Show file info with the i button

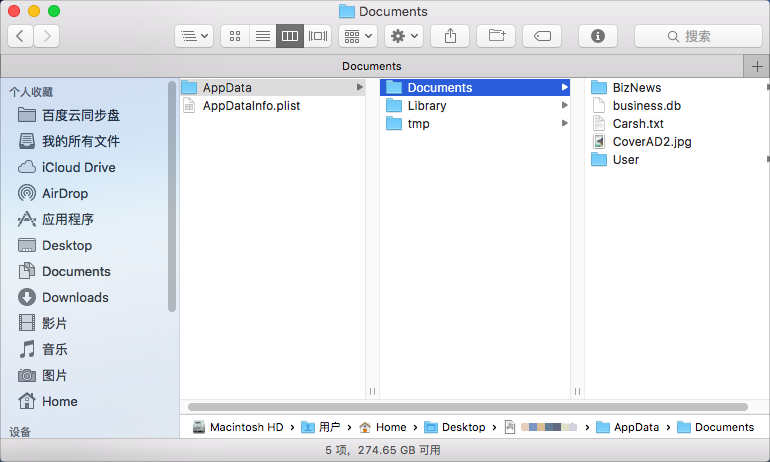coord(598,36)
